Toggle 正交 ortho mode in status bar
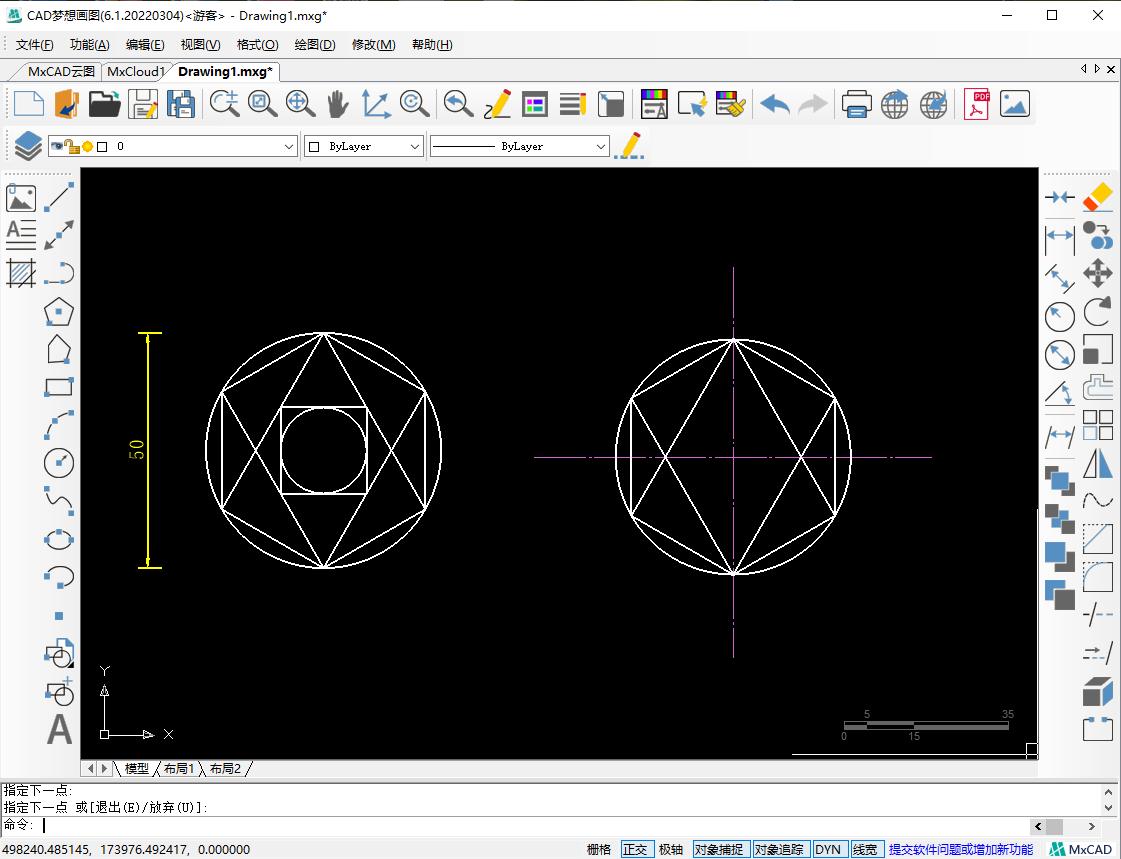Image resolution: width=1121 pixels, height=859 pixels. [635, 849]
